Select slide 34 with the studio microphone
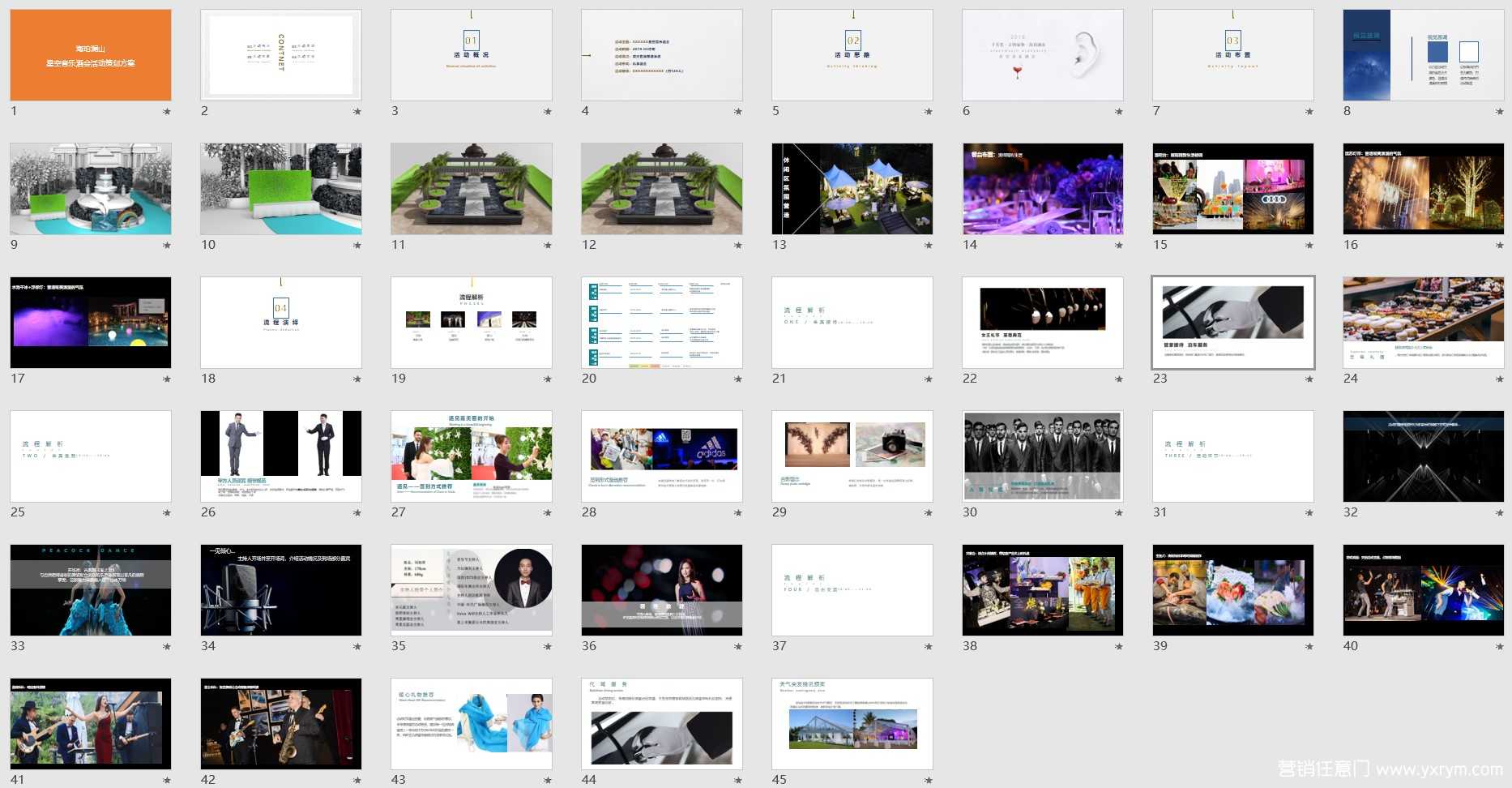The width and height of the screenshot is (1512, 788). point(281,590)
